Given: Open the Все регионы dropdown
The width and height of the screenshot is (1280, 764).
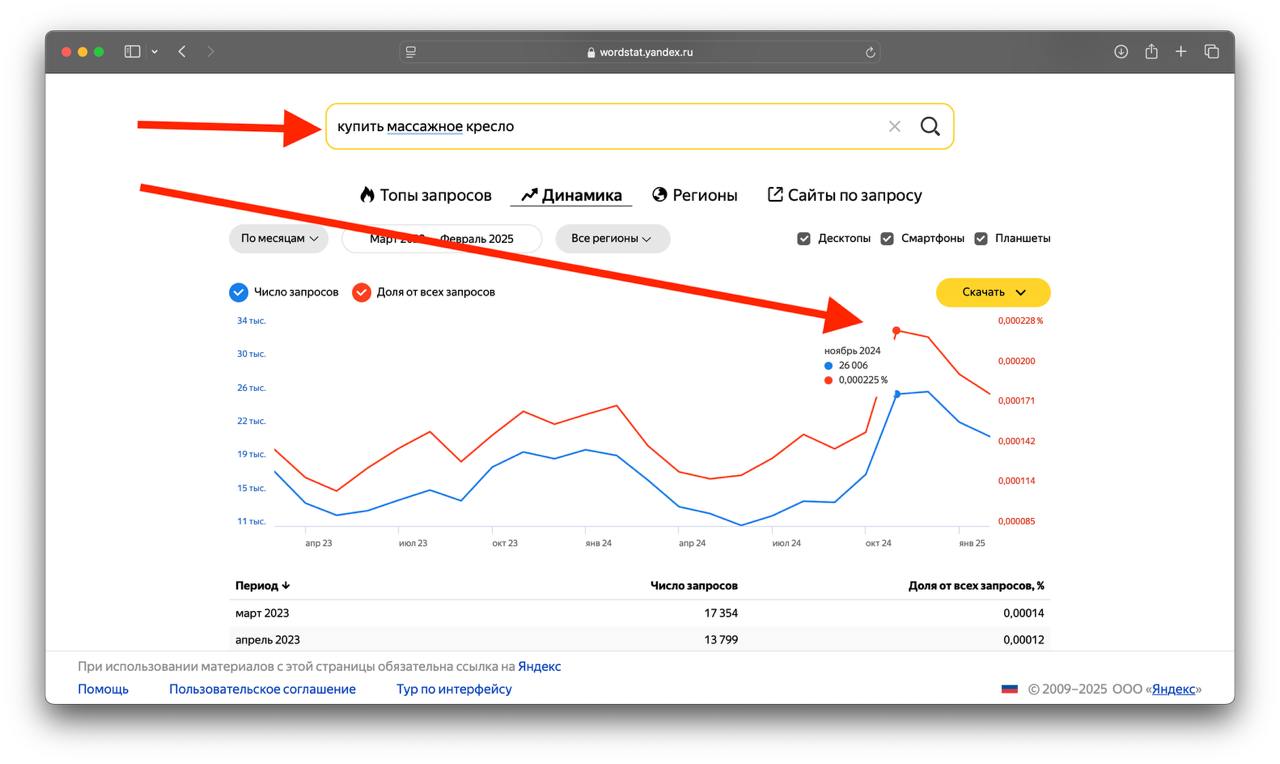Looking at the screenshot, I should click(611, 239).
